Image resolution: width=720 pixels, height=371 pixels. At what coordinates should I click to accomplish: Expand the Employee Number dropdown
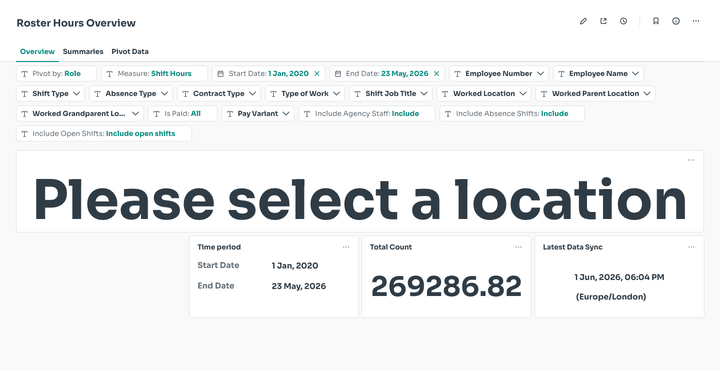(x=499, y=73)
